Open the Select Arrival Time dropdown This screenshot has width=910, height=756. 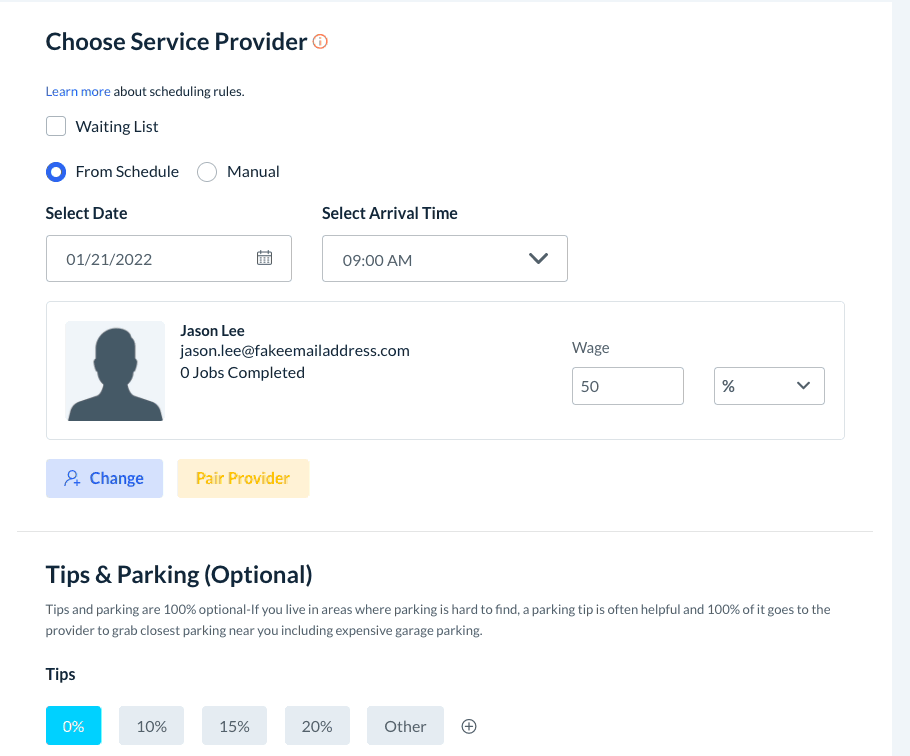click(444, 259)
